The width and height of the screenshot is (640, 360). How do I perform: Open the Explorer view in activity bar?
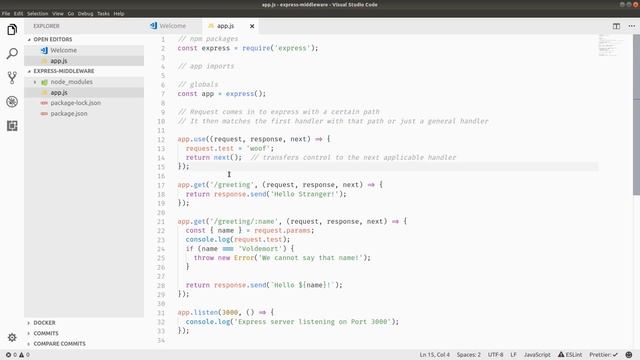12,29
